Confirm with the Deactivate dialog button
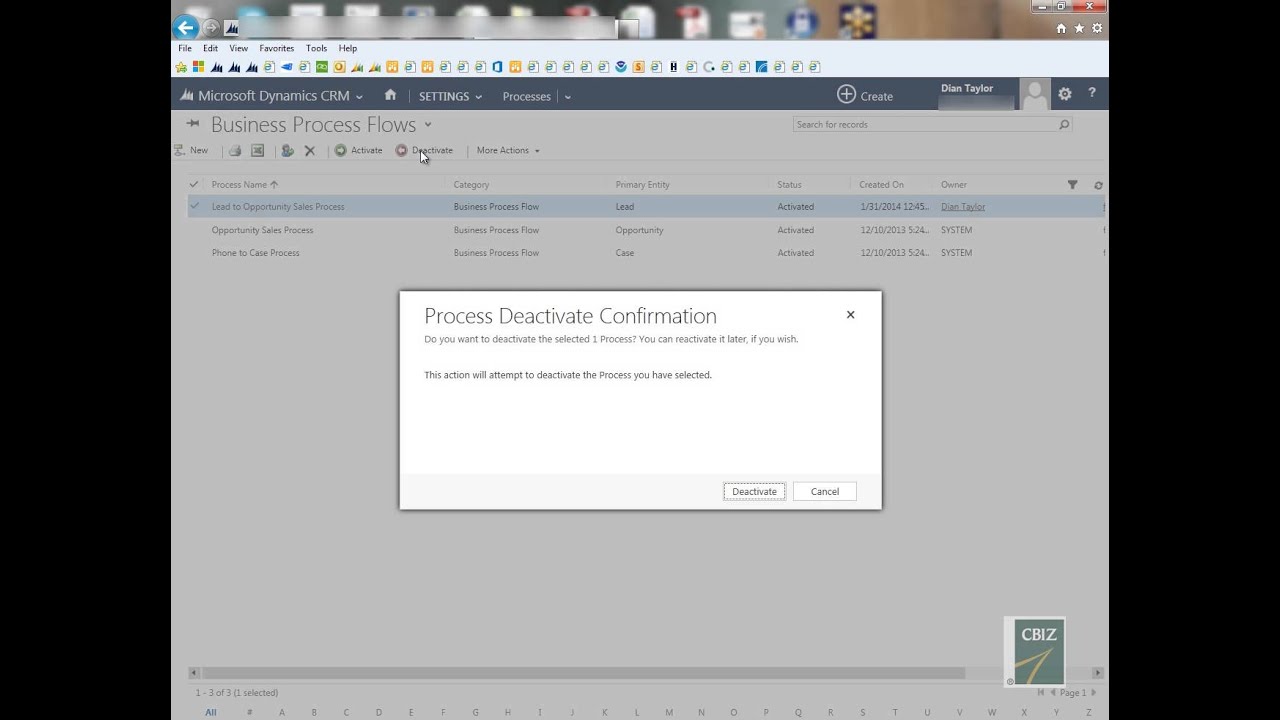 coord(754,491)
